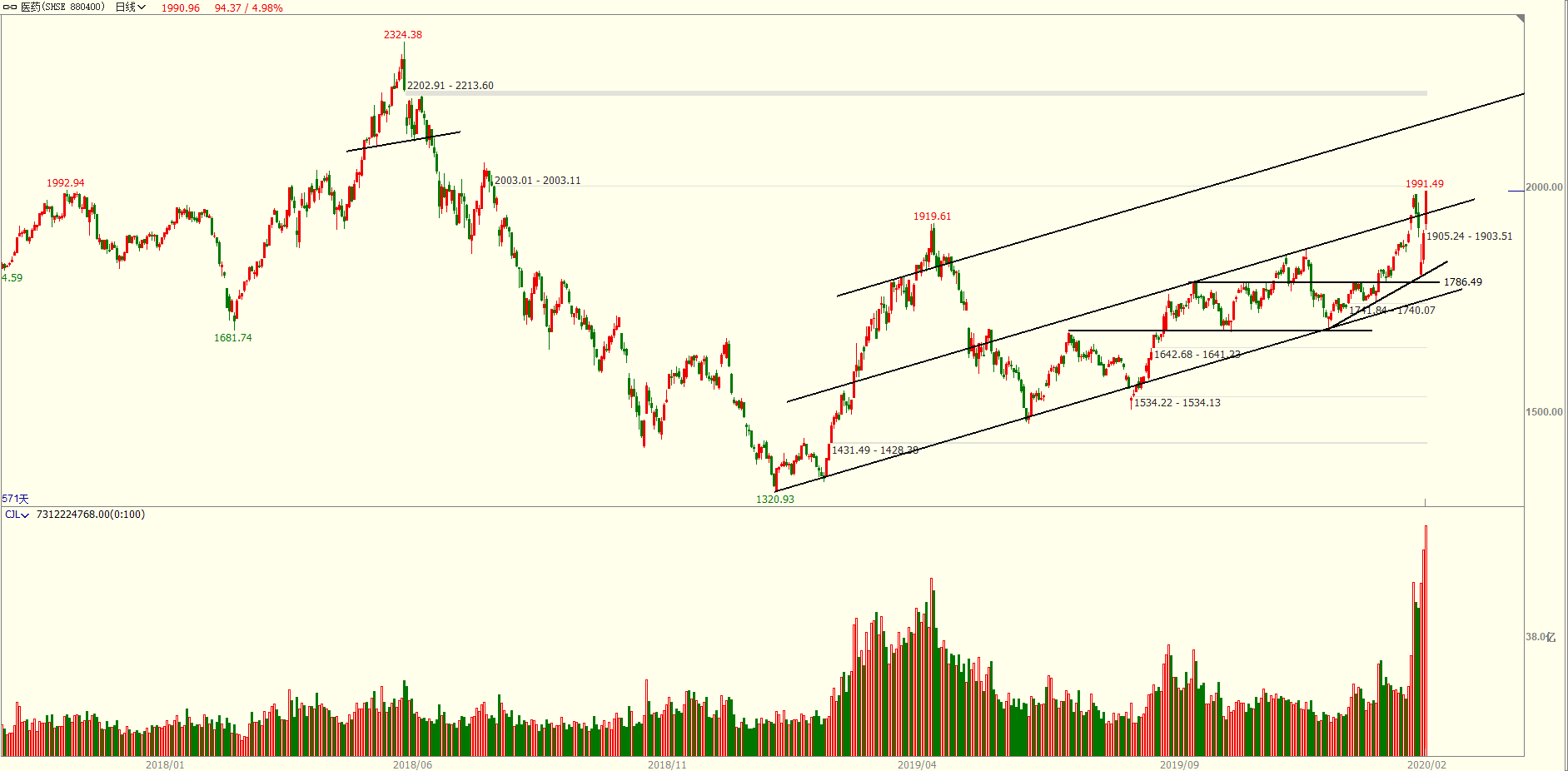Select the 2202.91 - 2213.60 gap label
Viewport: 1568px width, 771px height.
coord(450,86)
